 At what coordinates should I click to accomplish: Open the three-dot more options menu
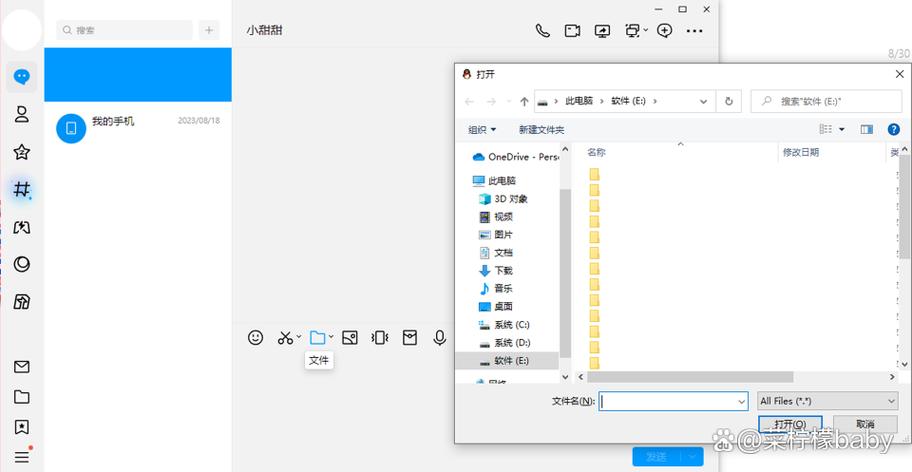point(694,31)
